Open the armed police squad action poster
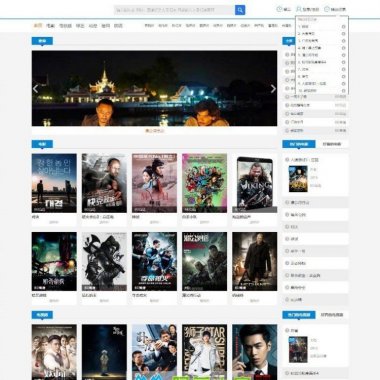 154,262
